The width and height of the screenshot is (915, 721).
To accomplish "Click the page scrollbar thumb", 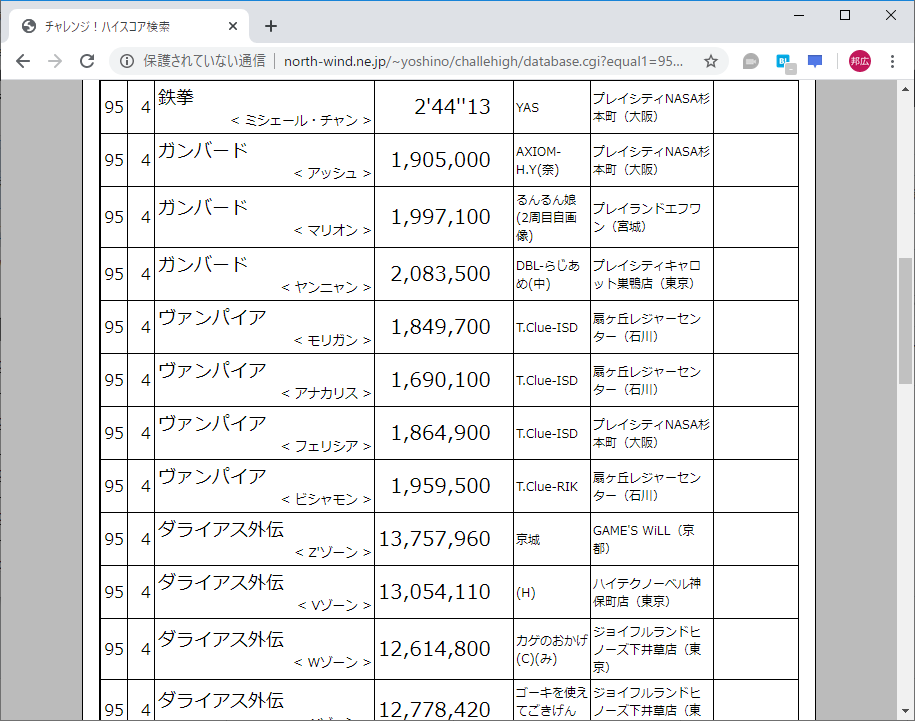I will [905, 320].
